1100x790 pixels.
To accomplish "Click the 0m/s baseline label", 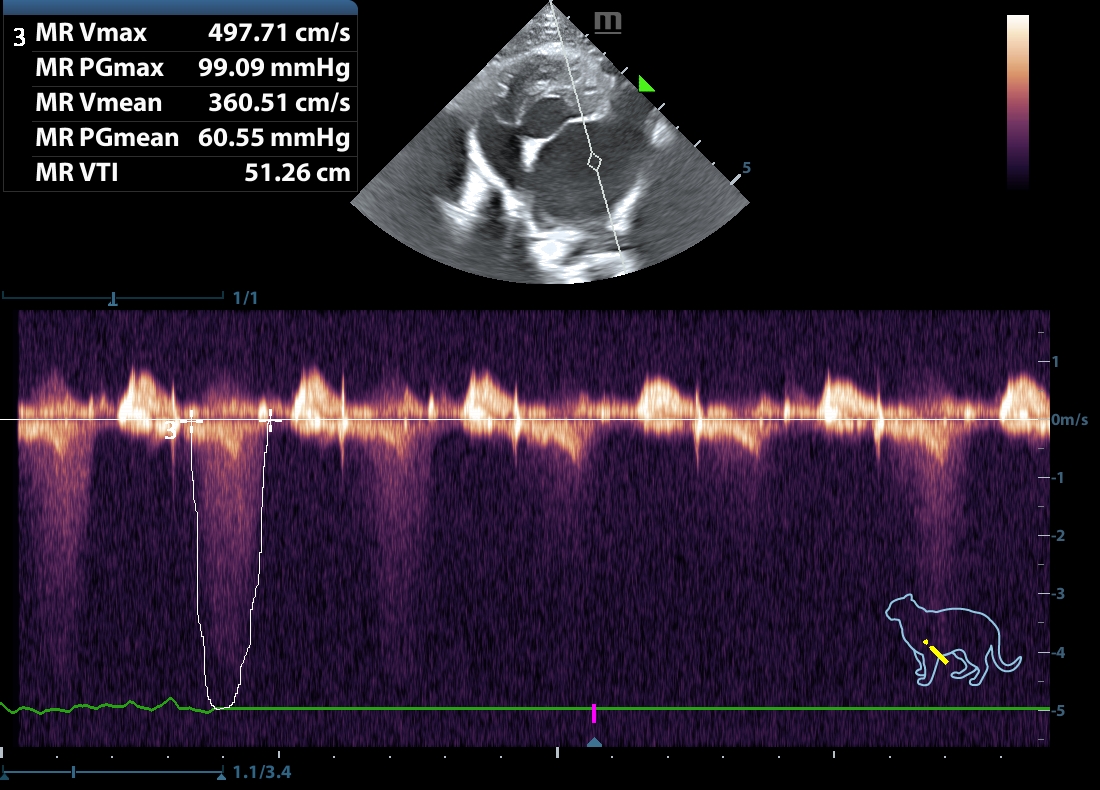I will coord(1068,421).
